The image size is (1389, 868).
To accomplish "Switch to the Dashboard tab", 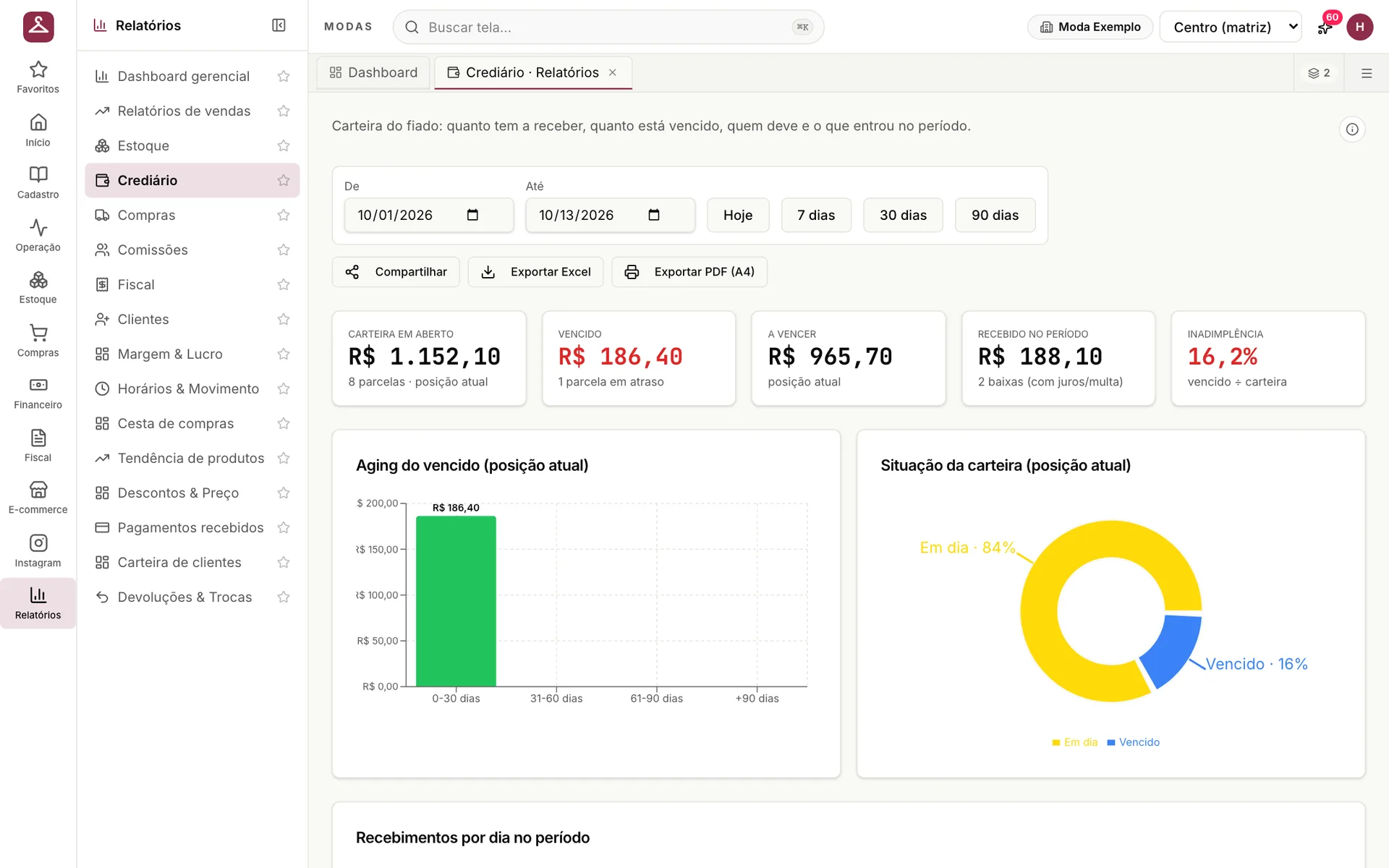I will (x=373, y=72).
